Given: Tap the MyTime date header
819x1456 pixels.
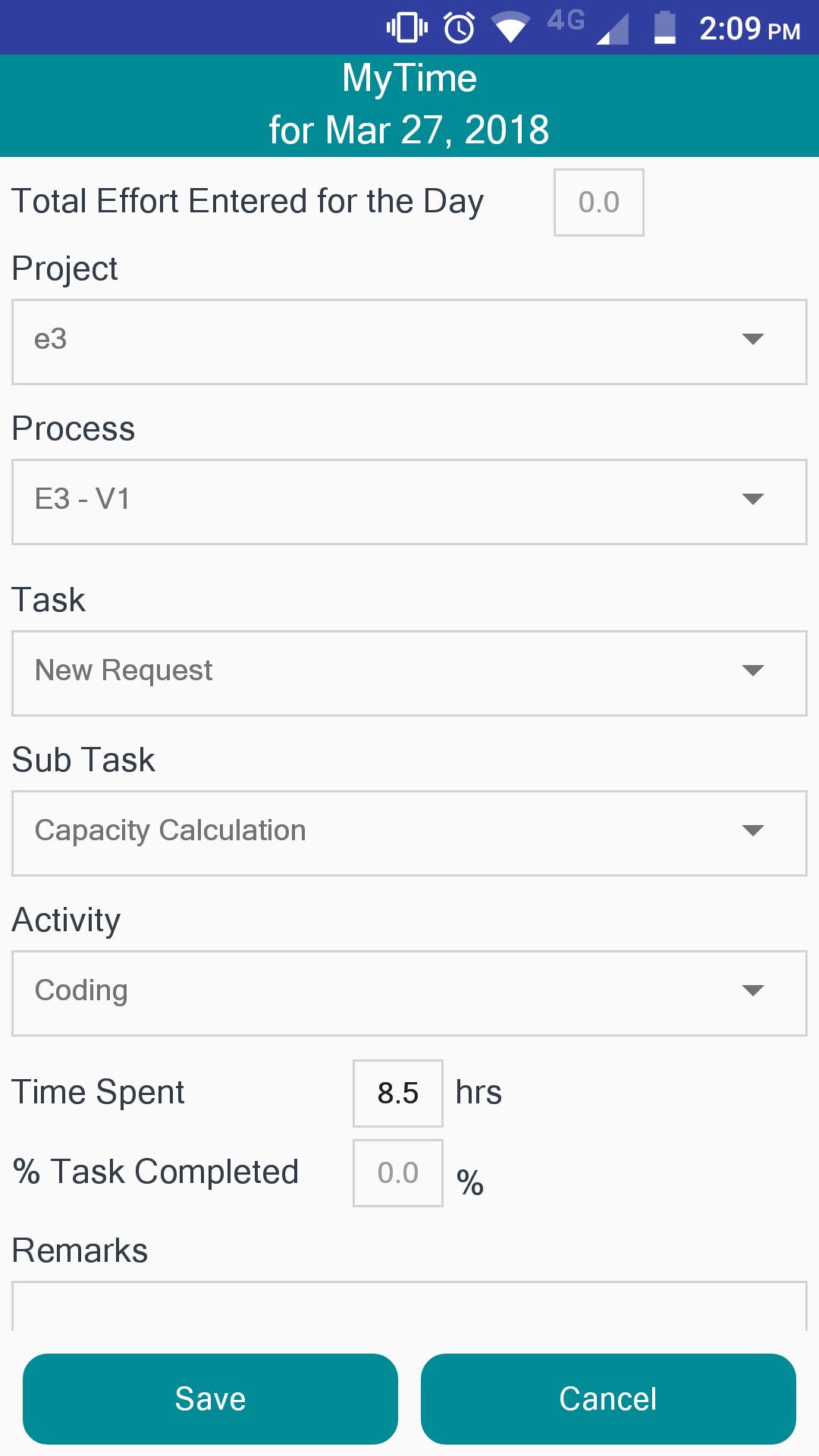Looking at the screenshot, I should [x=409, y=105].
